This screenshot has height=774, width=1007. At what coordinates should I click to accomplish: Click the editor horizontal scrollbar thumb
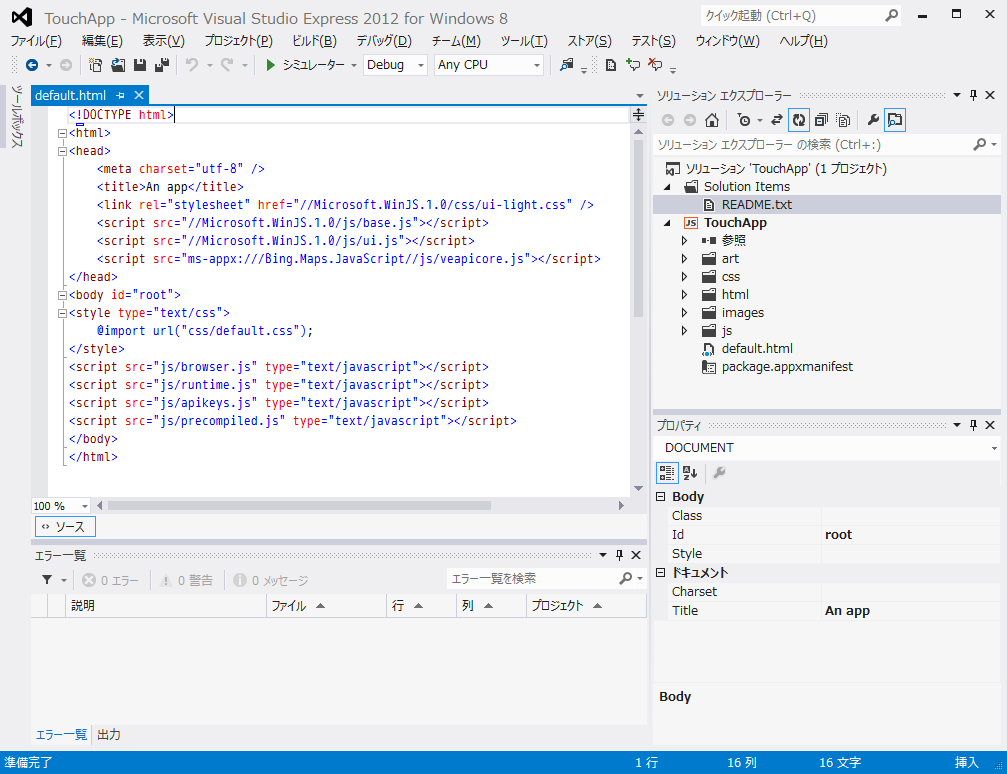coord(299,506)
